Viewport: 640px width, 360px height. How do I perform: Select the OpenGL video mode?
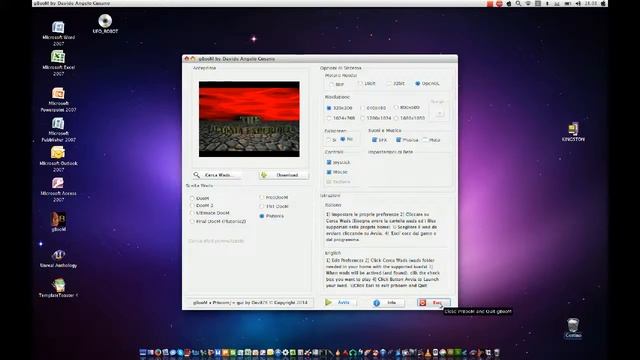(x=418, y=83)
